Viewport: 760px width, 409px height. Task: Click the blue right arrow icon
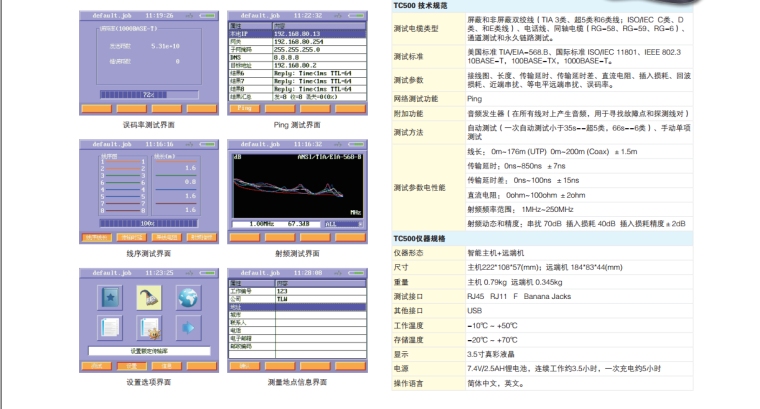187,328
